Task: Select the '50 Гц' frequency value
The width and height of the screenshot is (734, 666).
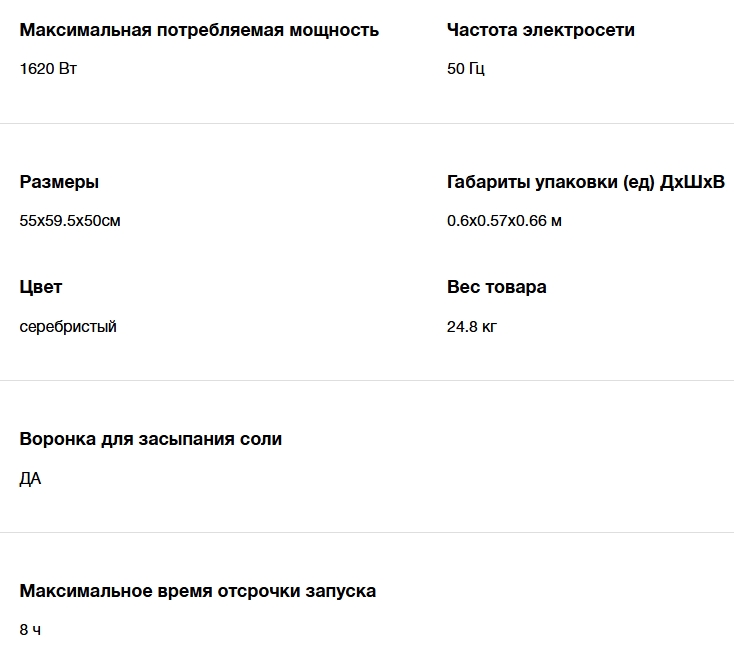Action: [x=466, y=69]
